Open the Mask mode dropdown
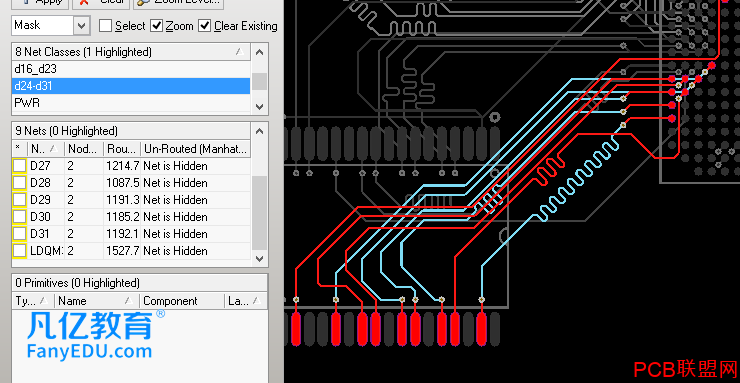This screenshot has height=383, width=740. coord(81,25)
